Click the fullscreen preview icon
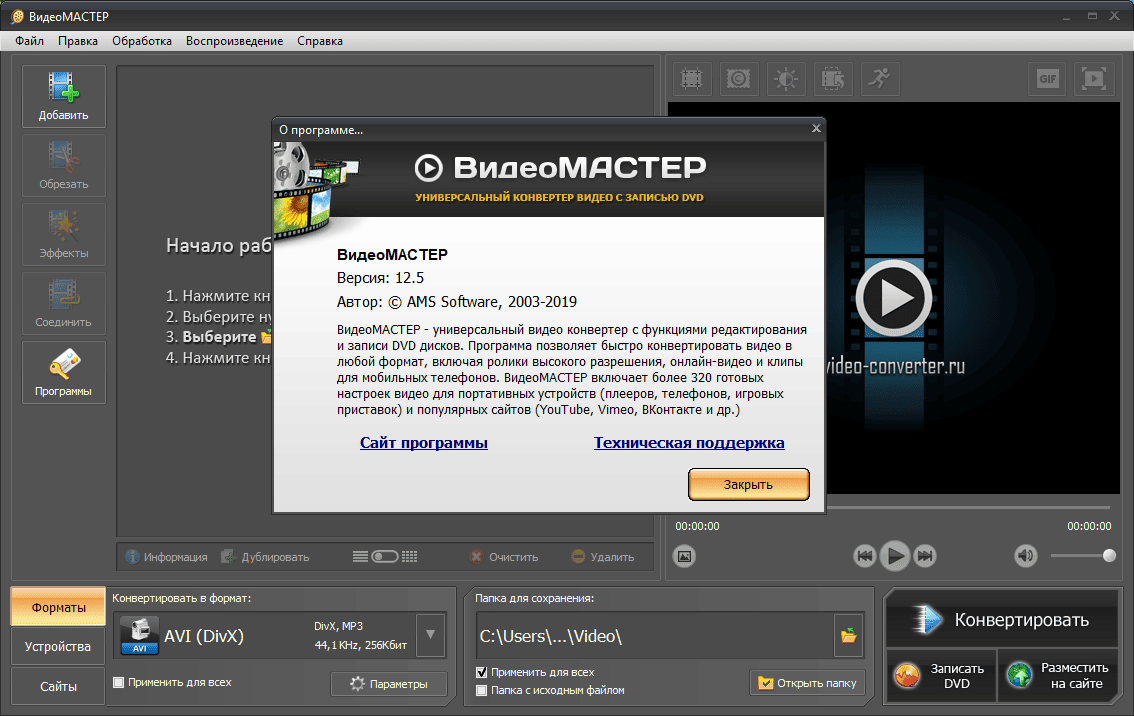 coord(1094,78)
